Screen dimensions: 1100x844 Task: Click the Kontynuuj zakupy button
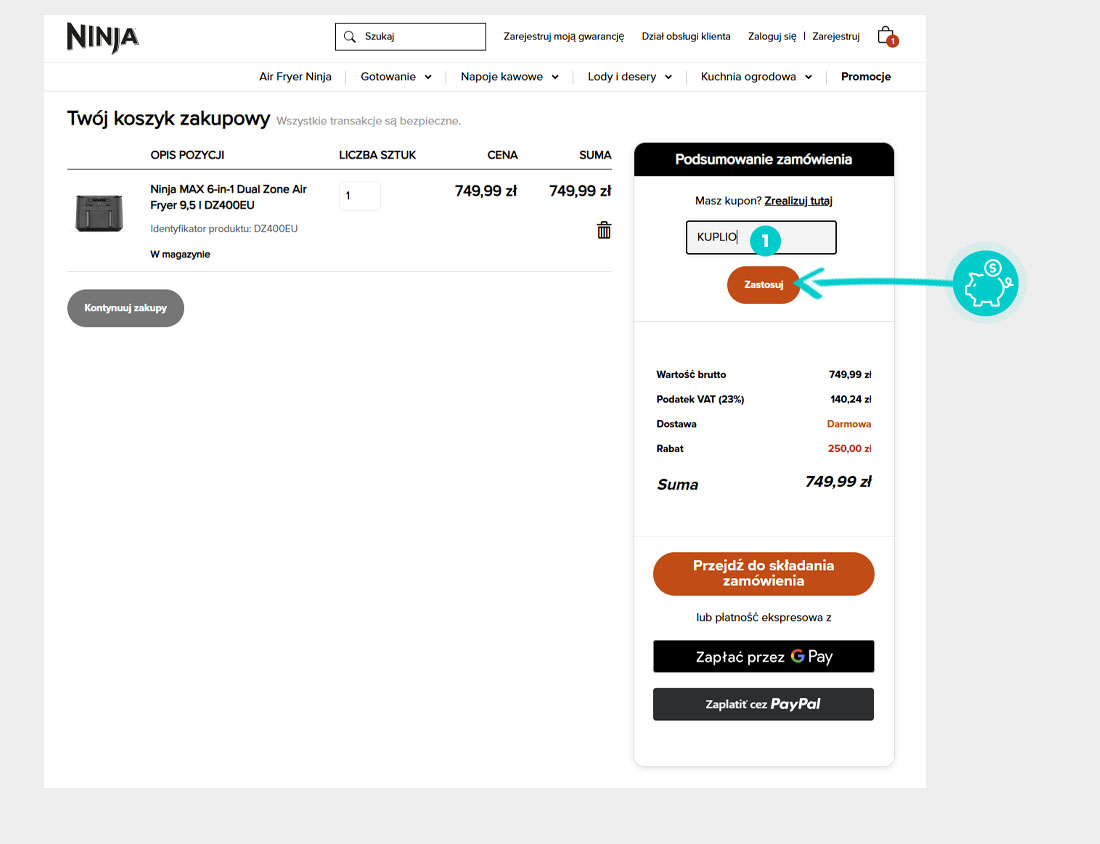point(125,308)
